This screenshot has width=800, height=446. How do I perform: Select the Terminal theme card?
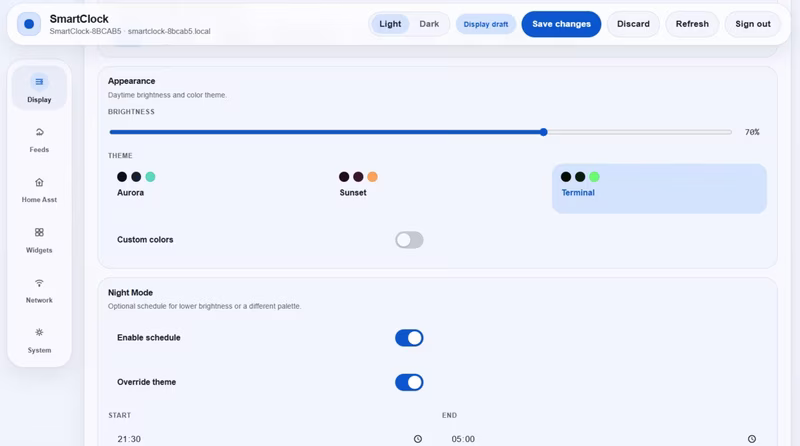pos(659,188)
